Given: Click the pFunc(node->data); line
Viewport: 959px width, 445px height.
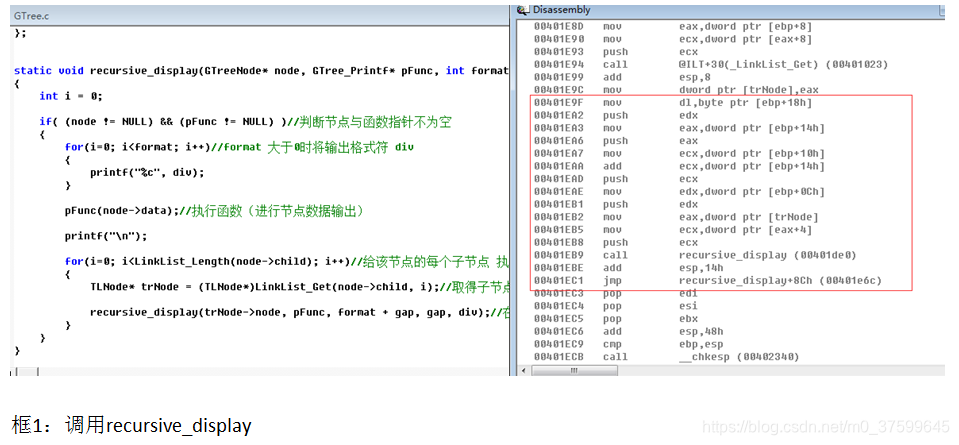Looking at the screenshot, I should tap(215, 211).
